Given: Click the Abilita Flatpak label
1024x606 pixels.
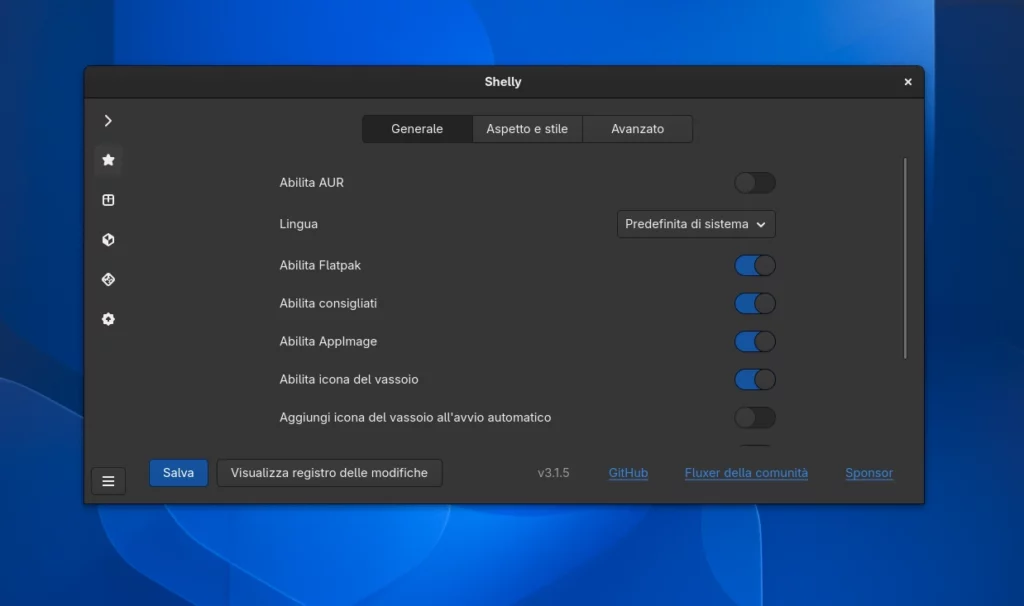Looking at the screenshot, I should point(320,265).
